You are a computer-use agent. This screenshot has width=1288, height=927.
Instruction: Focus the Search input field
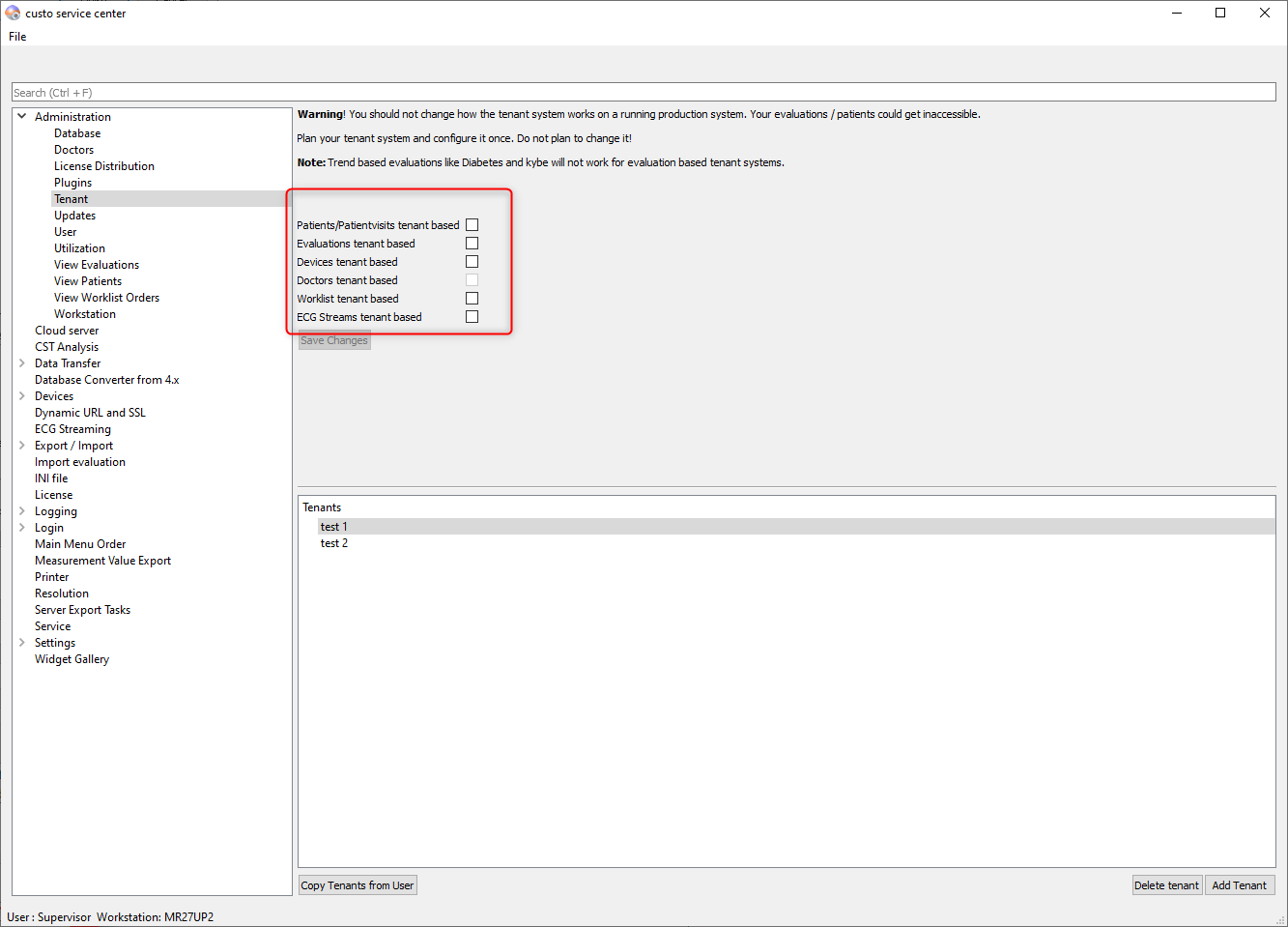tap(644, 93)
